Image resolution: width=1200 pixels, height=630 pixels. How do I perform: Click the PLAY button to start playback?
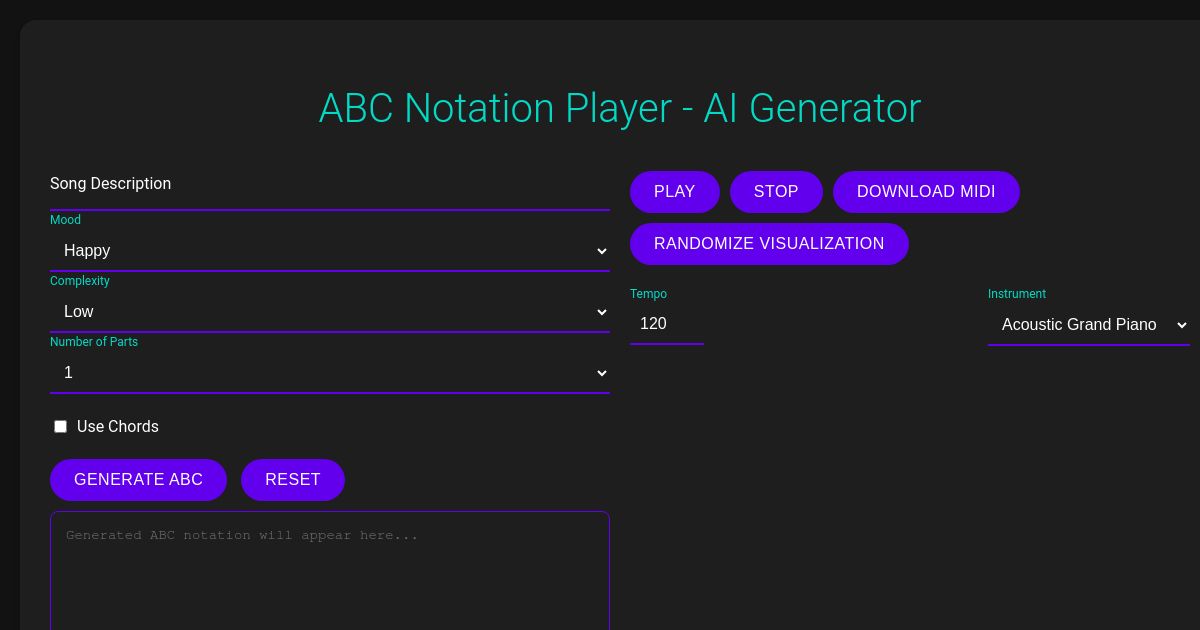pos(674,192)
